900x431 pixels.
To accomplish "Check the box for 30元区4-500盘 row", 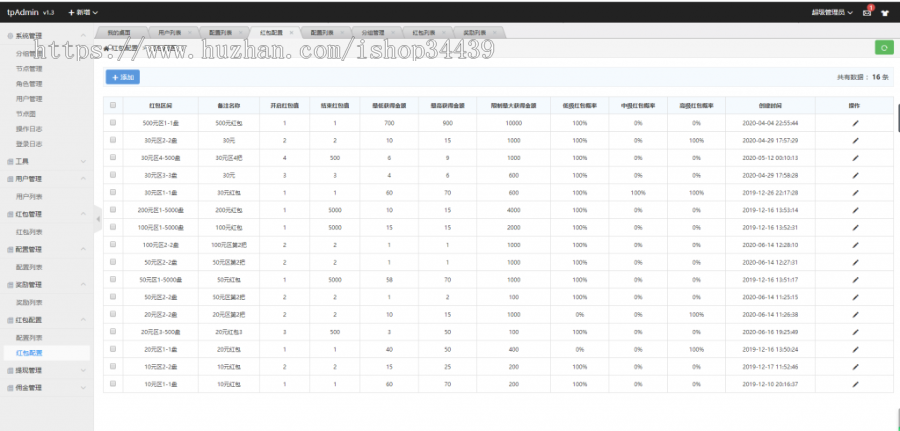I will pyautogui.click(x=113, y=157).
